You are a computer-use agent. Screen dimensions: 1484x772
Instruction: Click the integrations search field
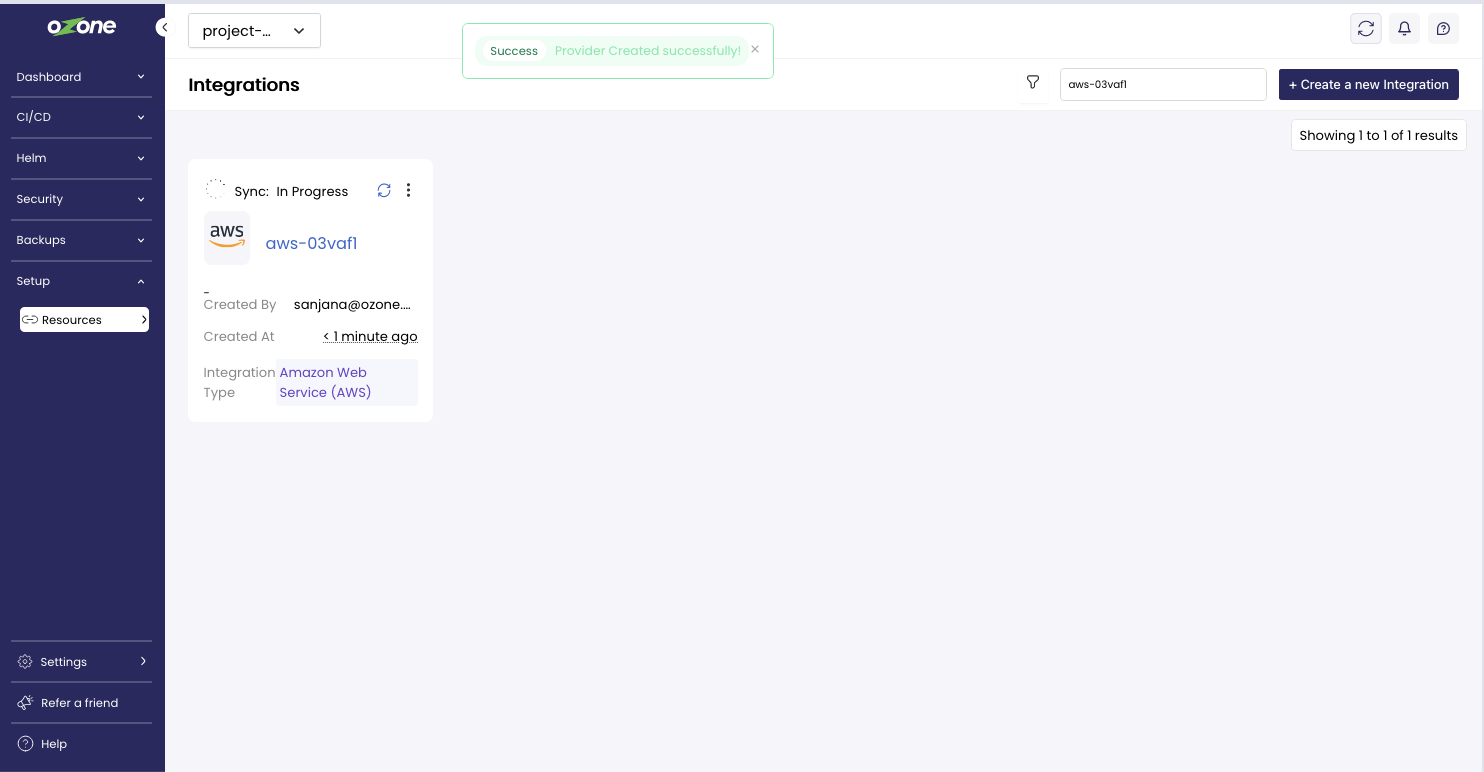click(x=1162, y=85)
